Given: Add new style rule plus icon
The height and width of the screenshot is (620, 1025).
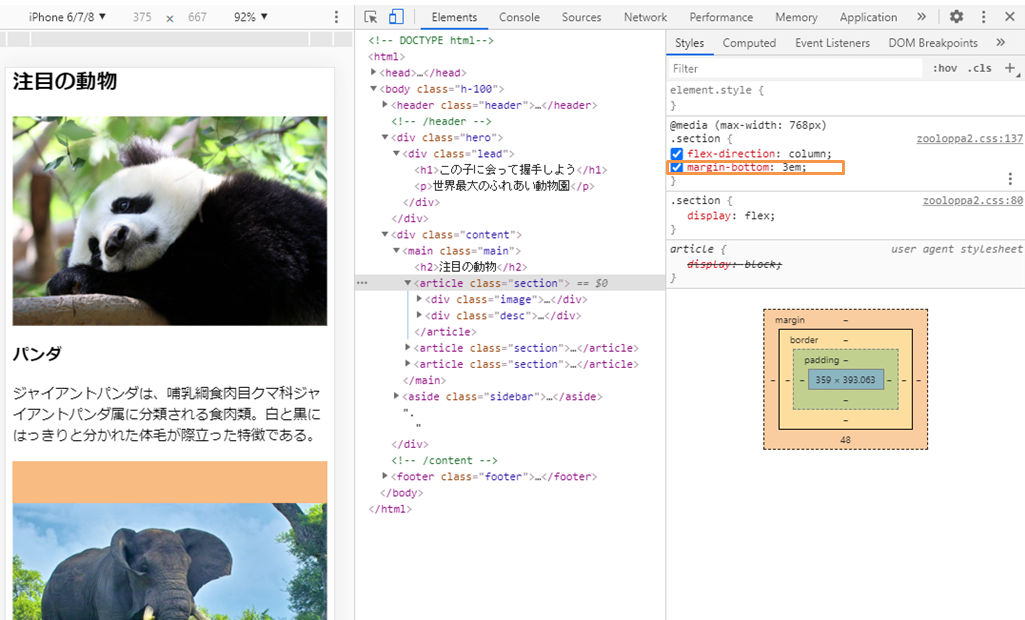Looking at the screenshot, I should pyautogui.click(x=1010, y=68).
